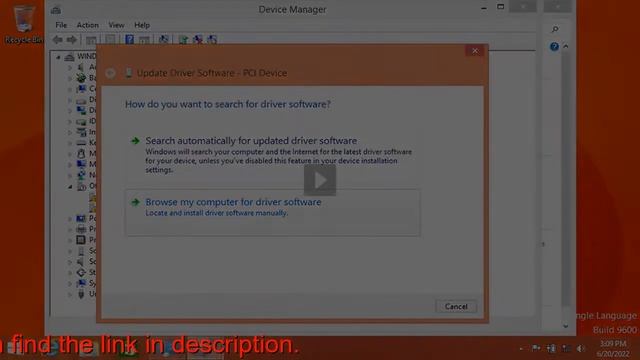Click the scrollbar down arrow in right pane
This screenshot has height=360, width=640.
click(565, 326)
